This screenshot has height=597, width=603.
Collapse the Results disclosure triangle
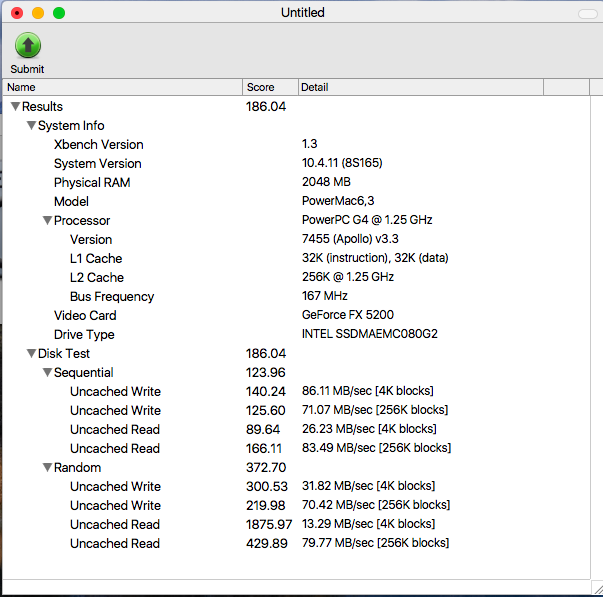click(15, 107)
